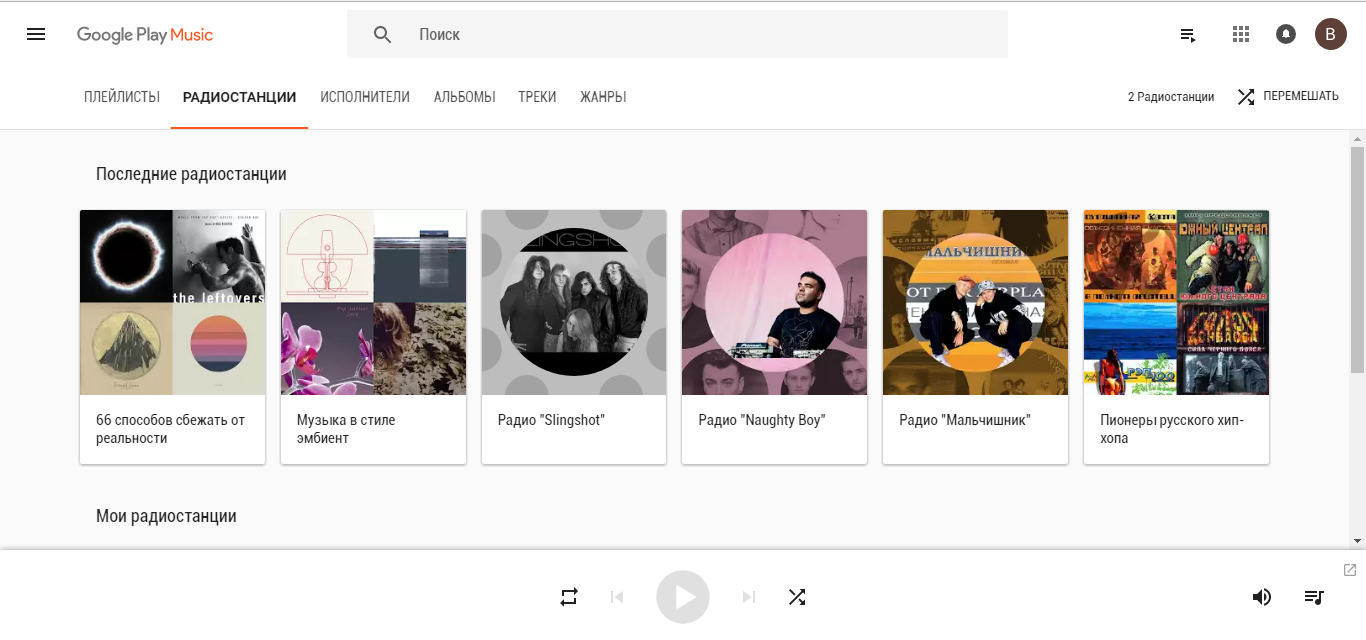Image resolution: width=1366 pixels, height=640 pixels.
Task: Switch to the ПЛЕЙЛИСТЫ tab
Action: pos(122,97)
